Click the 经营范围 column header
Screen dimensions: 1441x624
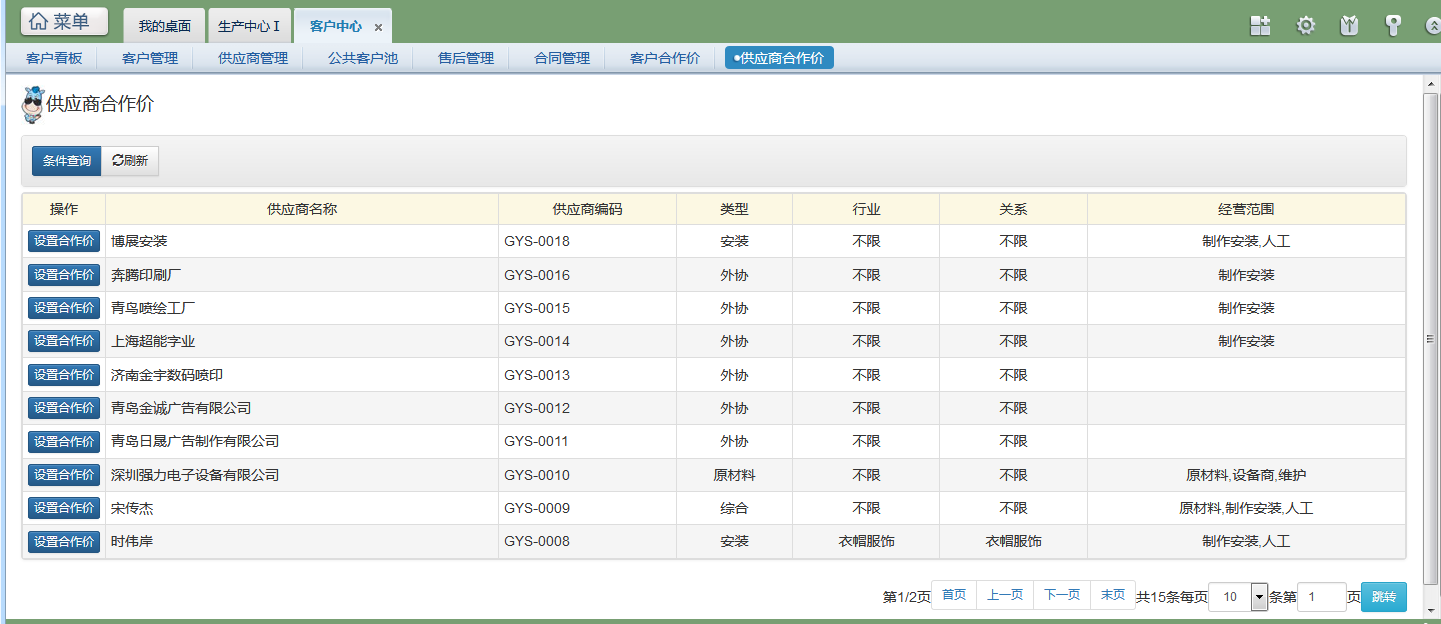click(x=1246, y=209)
